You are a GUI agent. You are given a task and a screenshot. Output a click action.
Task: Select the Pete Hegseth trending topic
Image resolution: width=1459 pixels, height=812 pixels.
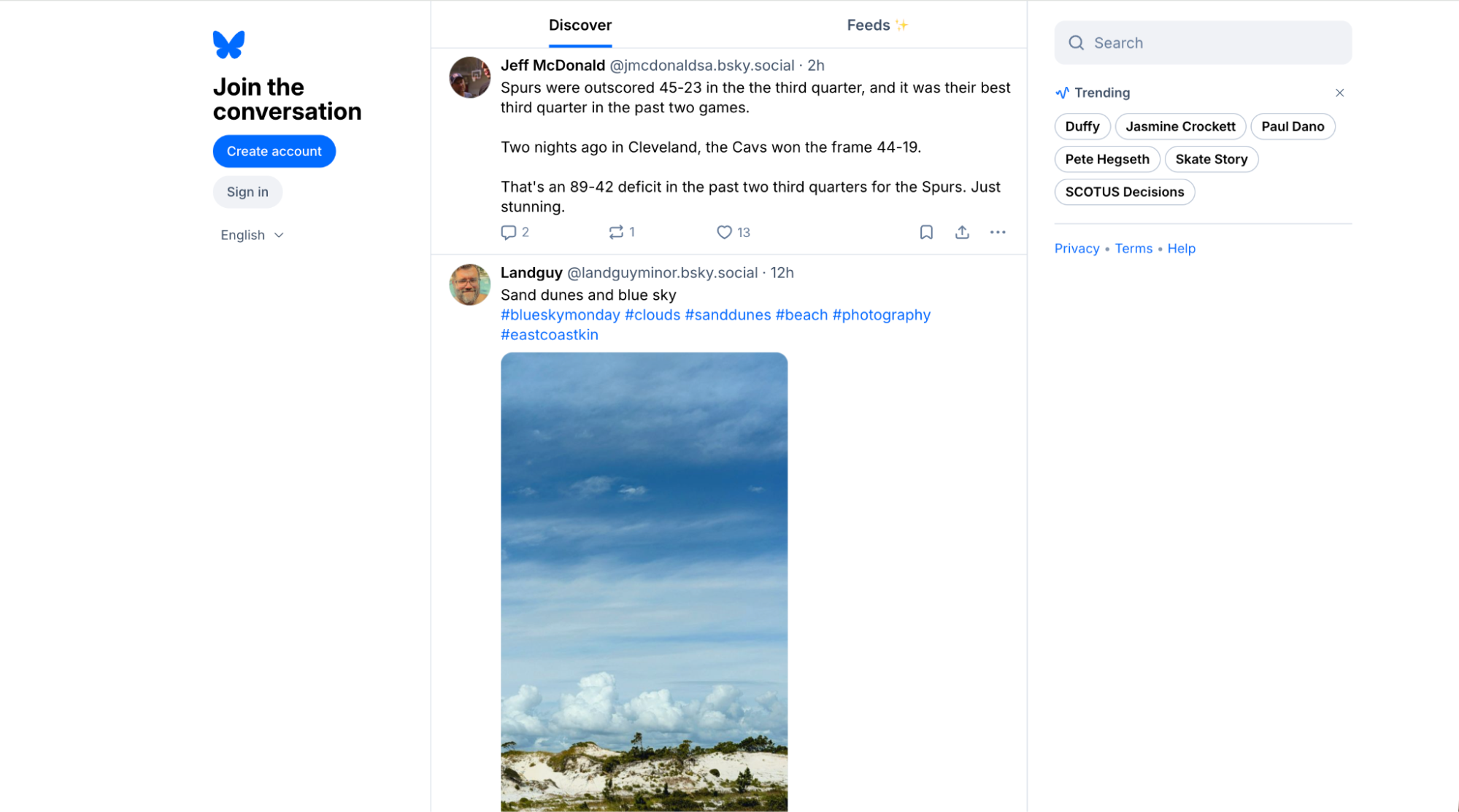tap(1107, 159)
